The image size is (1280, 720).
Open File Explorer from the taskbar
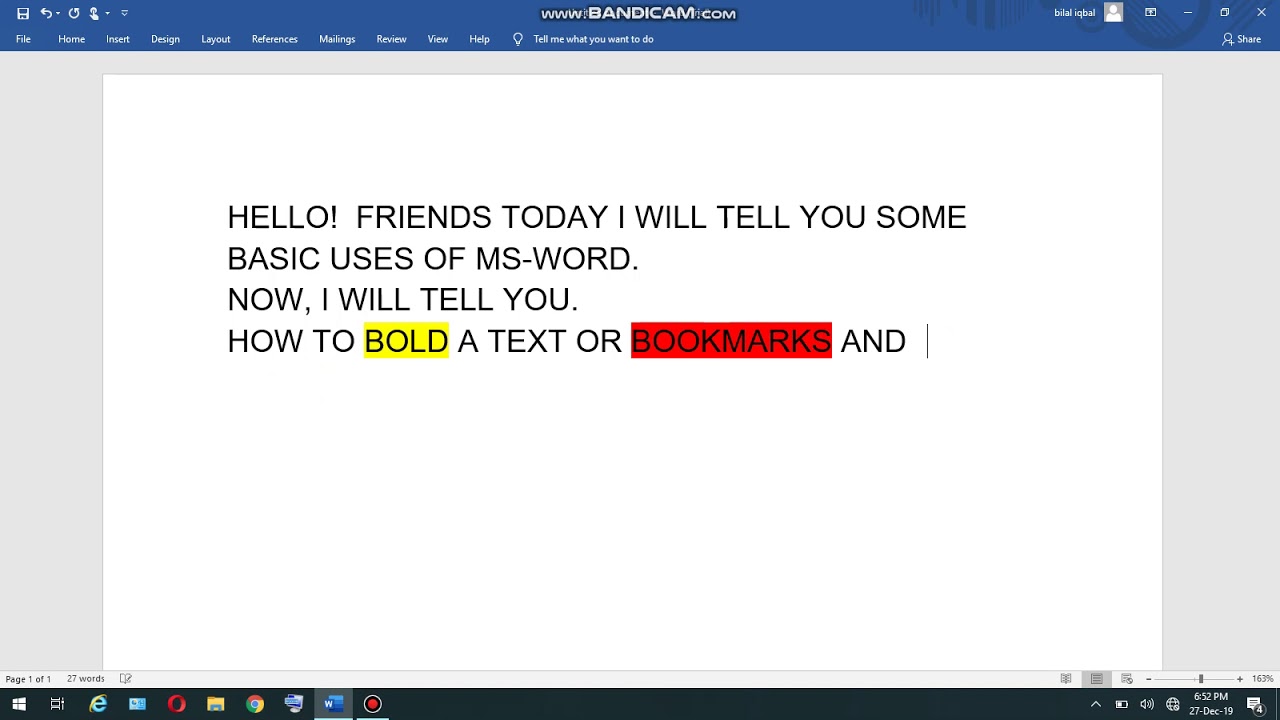[x=215, y=704]
